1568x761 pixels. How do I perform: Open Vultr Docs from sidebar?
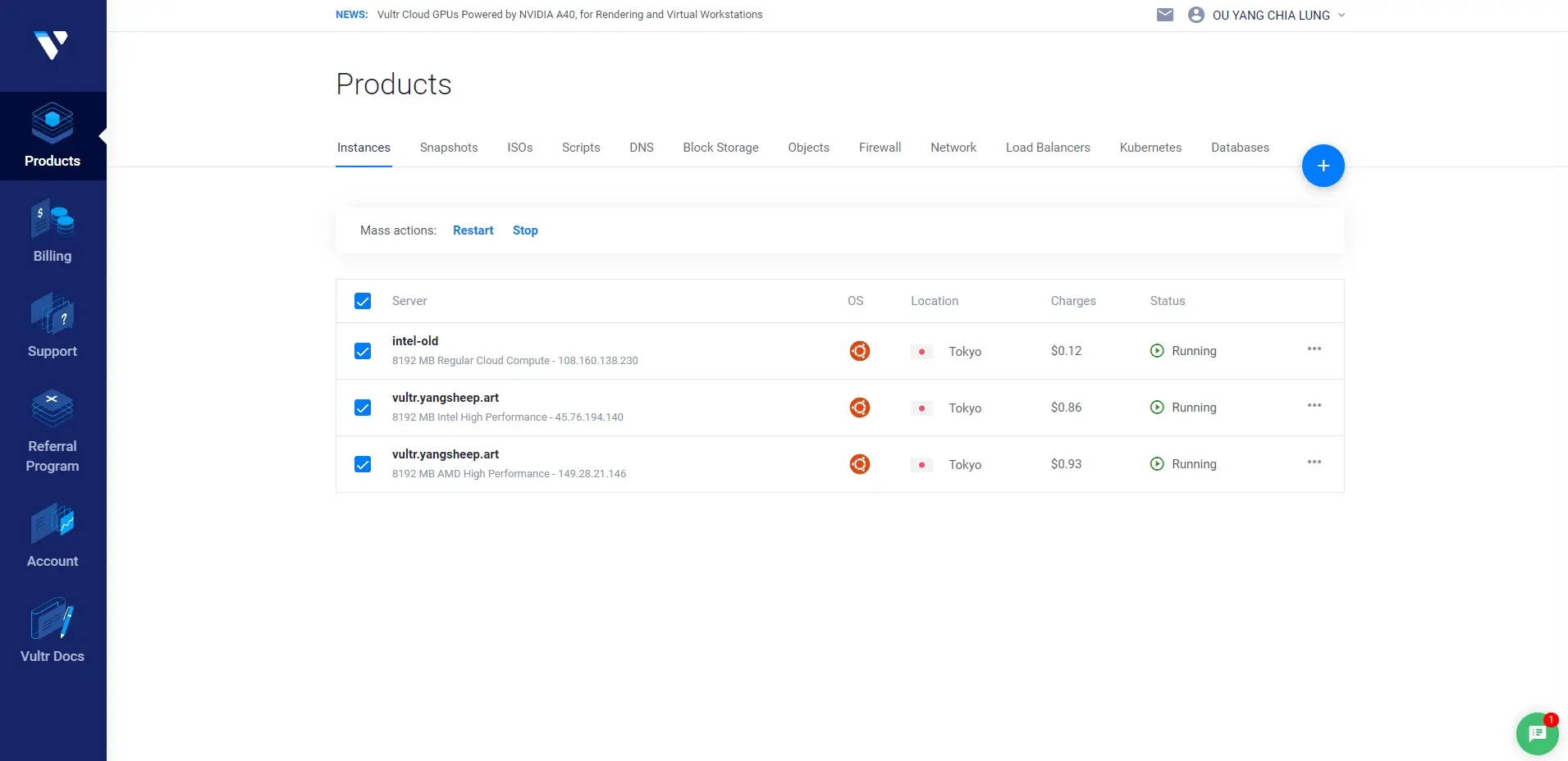(x=53, y=631)
